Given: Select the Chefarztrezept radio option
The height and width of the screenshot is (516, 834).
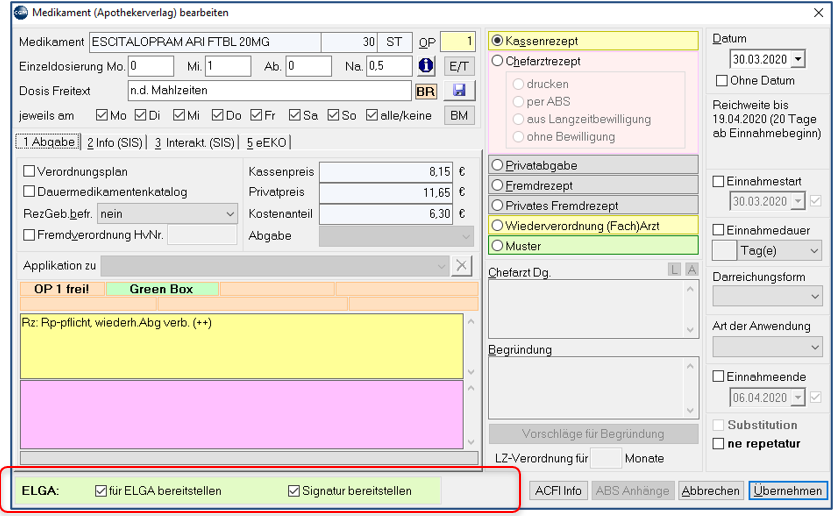Looking at the screenshot, I should [497, 61].
